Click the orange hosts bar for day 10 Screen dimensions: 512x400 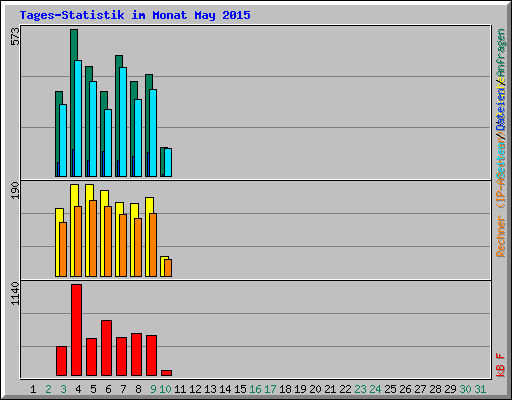168,268
